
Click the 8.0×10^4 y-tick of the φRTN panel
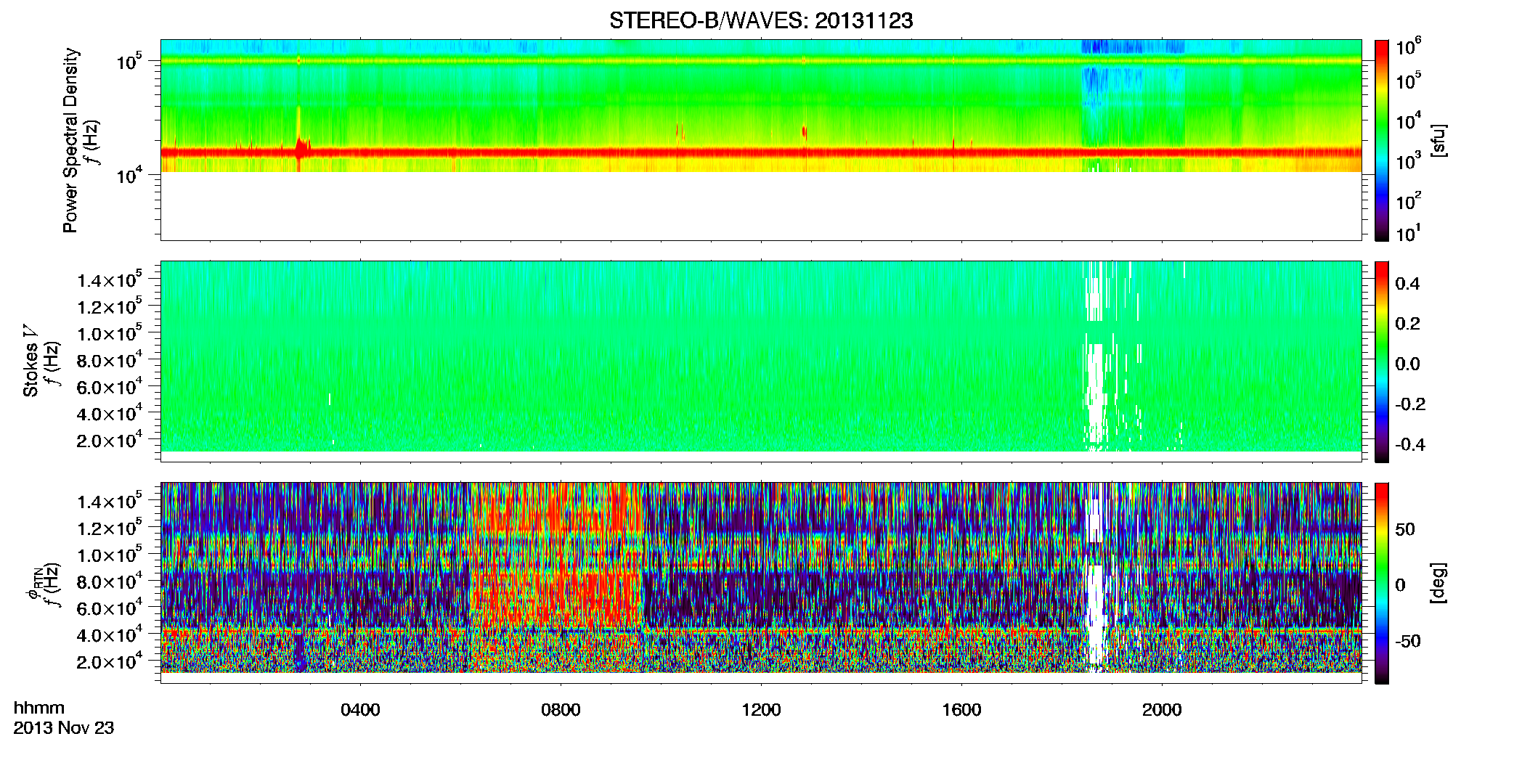click(110, 581)
